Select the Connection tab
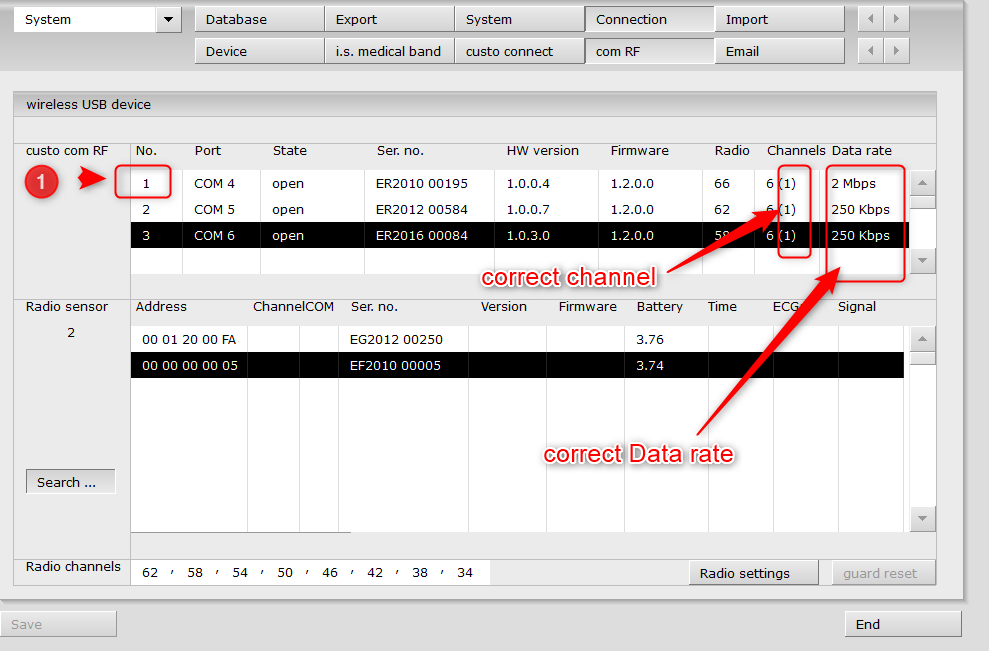Image resolution: width=989 pixels, height=651 pixels. pyautogui.click(x=650, y=19)
